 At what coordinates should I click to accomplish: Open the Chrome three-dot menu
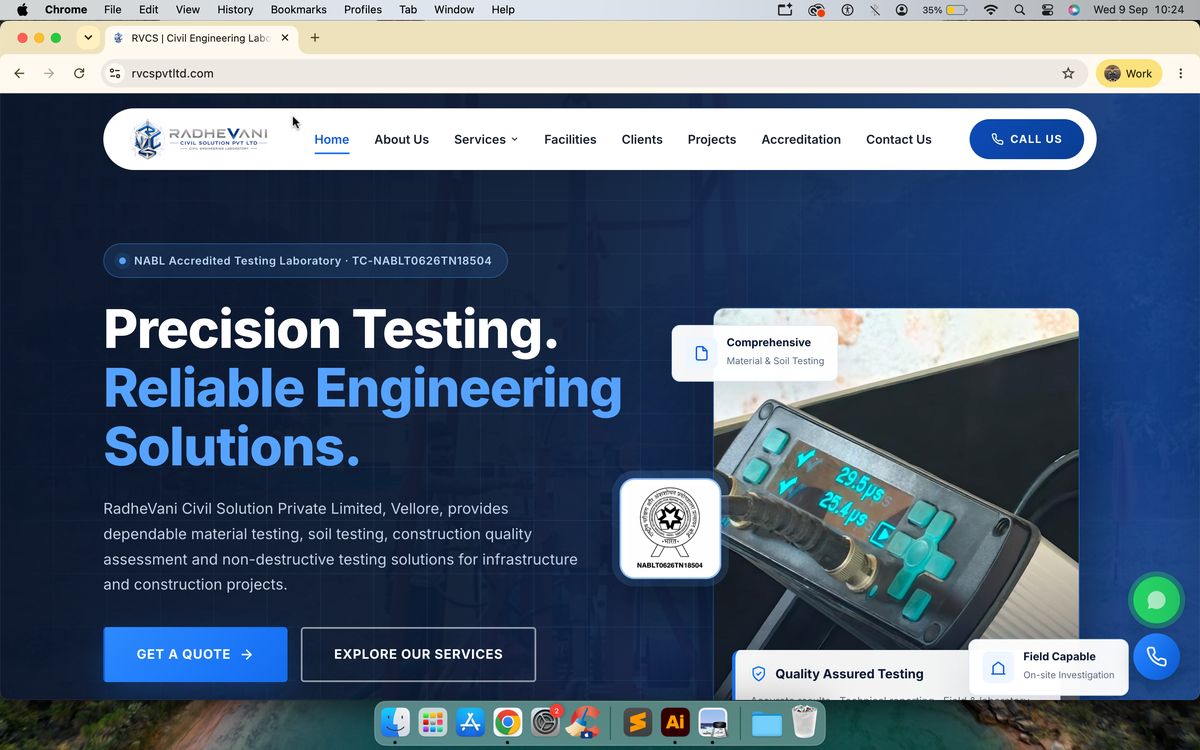1181,73
